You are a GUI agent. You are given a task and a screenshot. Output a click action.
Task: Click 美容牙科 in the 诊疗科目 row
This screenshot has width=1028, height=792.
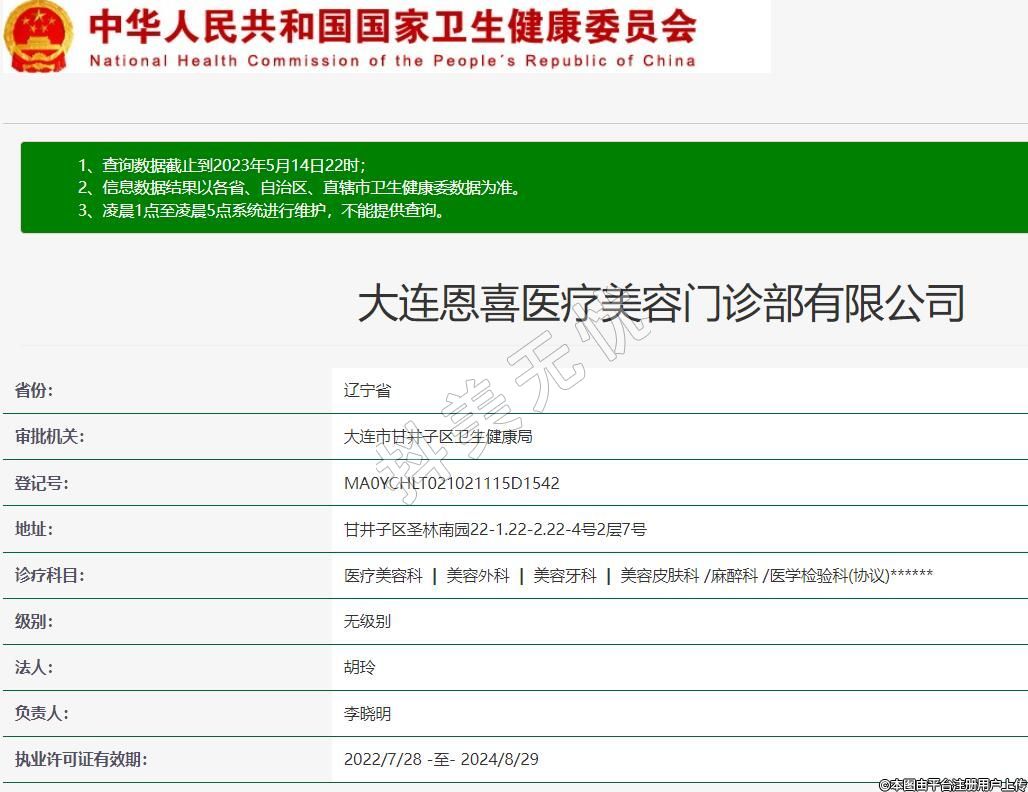pos(564,575)
